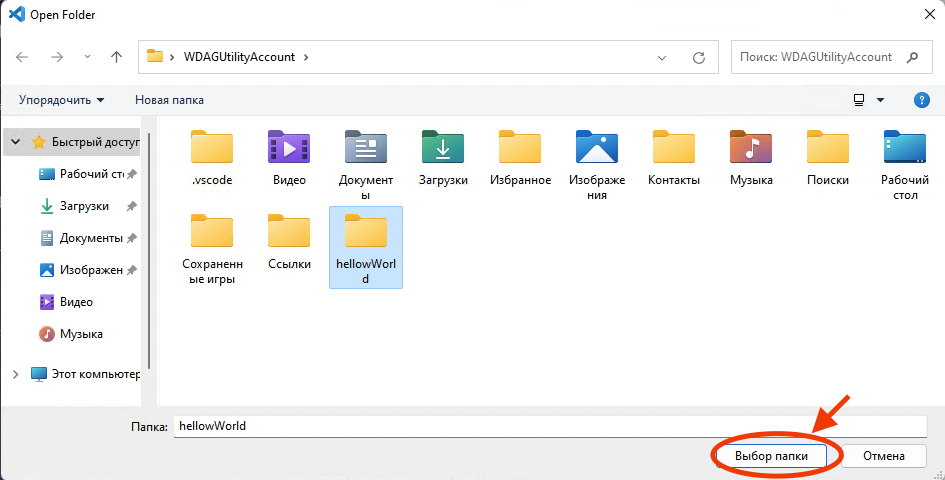Image resolution: width=945 pixels, height=480 pixels.
Task: Collapse the Быстрый доступ section
Action: pos(15,142)
